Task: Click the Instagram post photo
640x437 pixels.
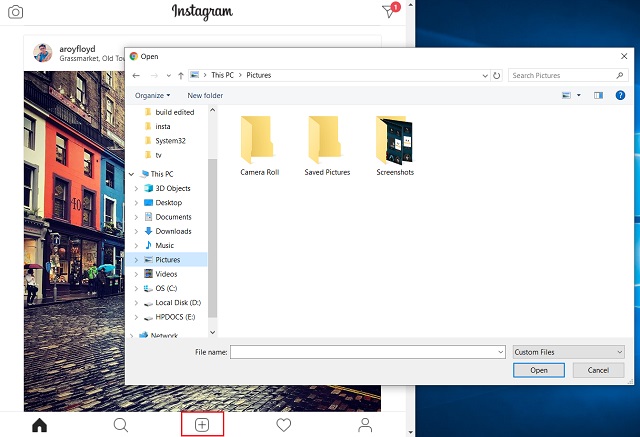Action: coord(74,241)
